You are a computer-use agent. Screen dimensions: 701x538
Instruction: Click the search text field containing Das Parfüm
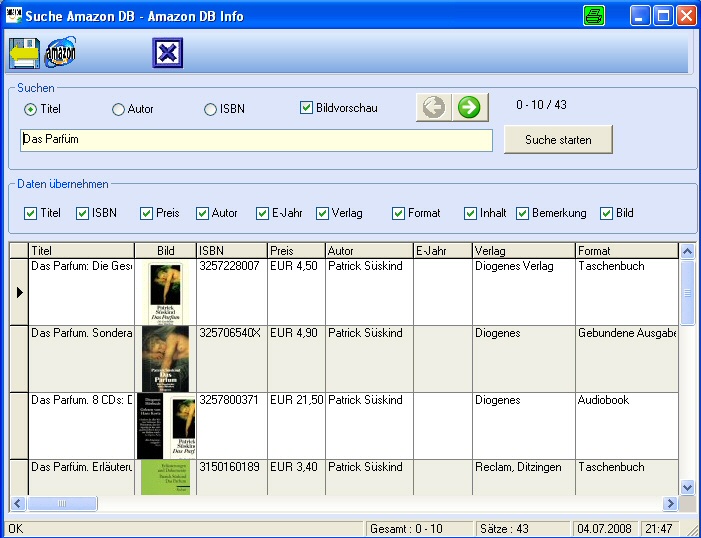tap(256, 140)
